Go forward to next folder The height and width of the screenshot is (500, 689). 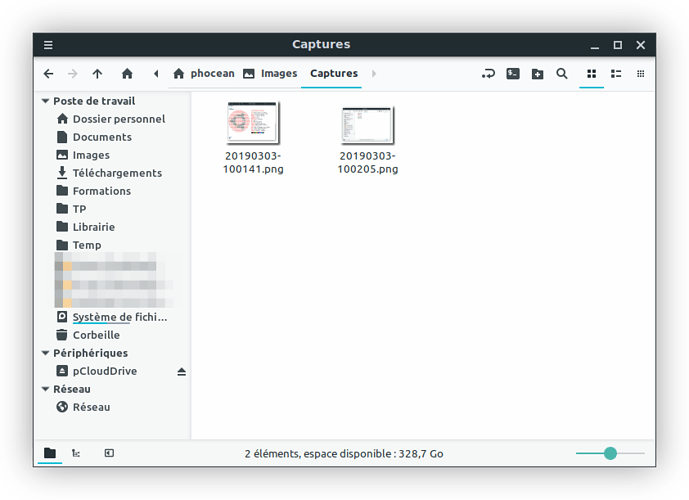point(73,74)
